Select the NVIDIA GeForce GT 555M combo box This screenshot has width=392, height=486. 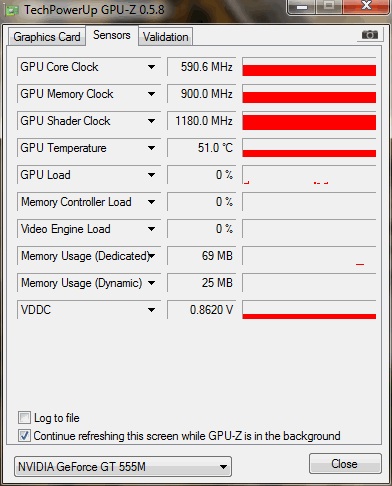click(x=123, y=466)
